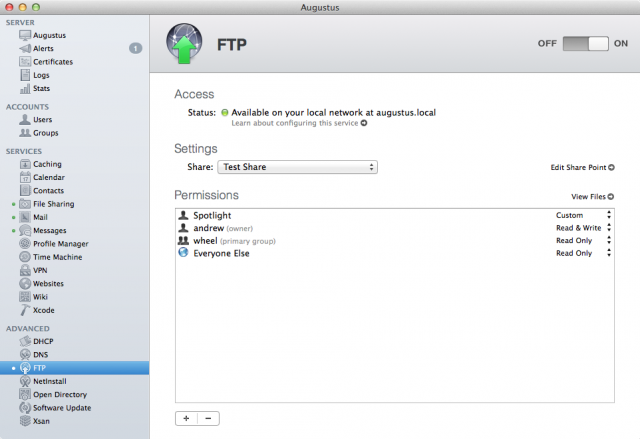The height and width of the screenshot is (439, 640).
Task: Click the green status indicator dot
Action: click(x=224, y=113)
